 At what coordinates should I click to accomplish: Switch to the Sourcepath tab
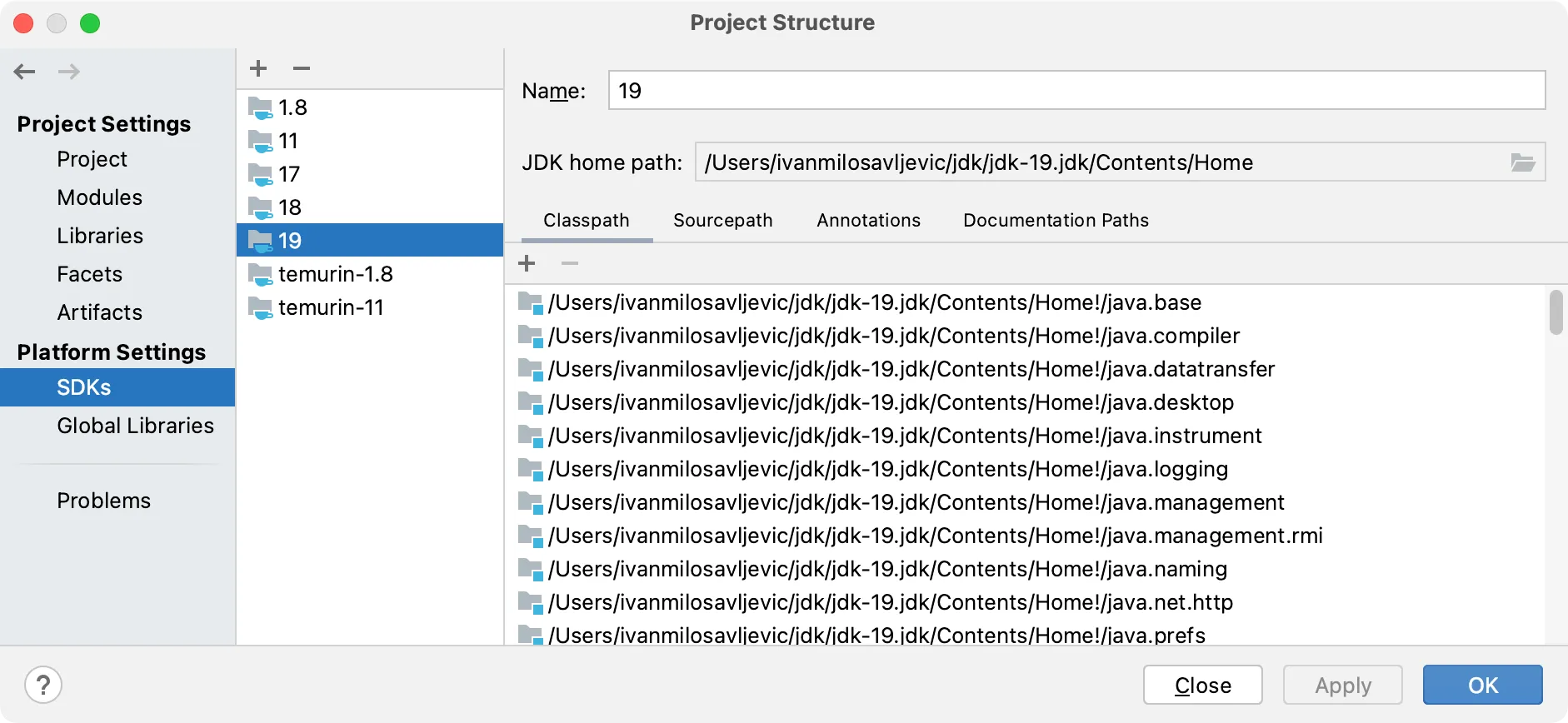(723, 220)
